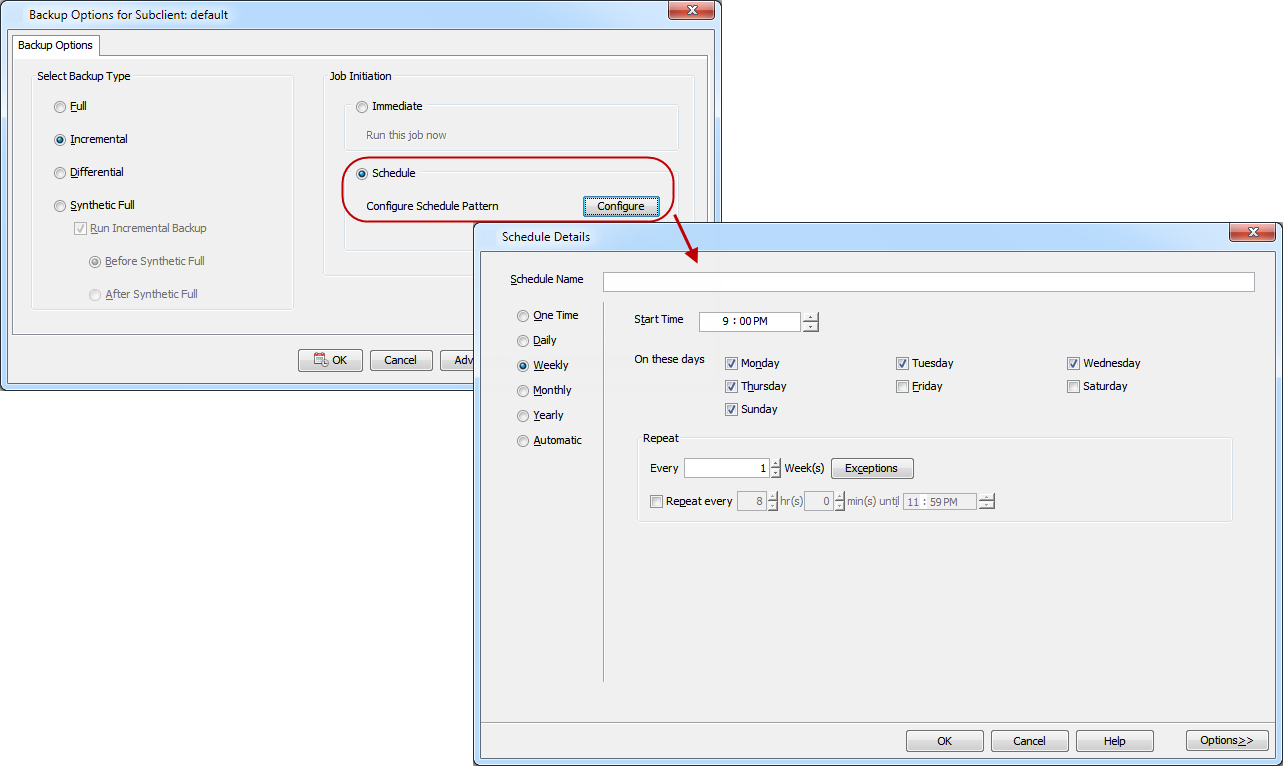The height and width of the screenshot is (766, 1283).
Task: Decrease the Every Week(s) spinner value
Action: [x=775, y=473]
